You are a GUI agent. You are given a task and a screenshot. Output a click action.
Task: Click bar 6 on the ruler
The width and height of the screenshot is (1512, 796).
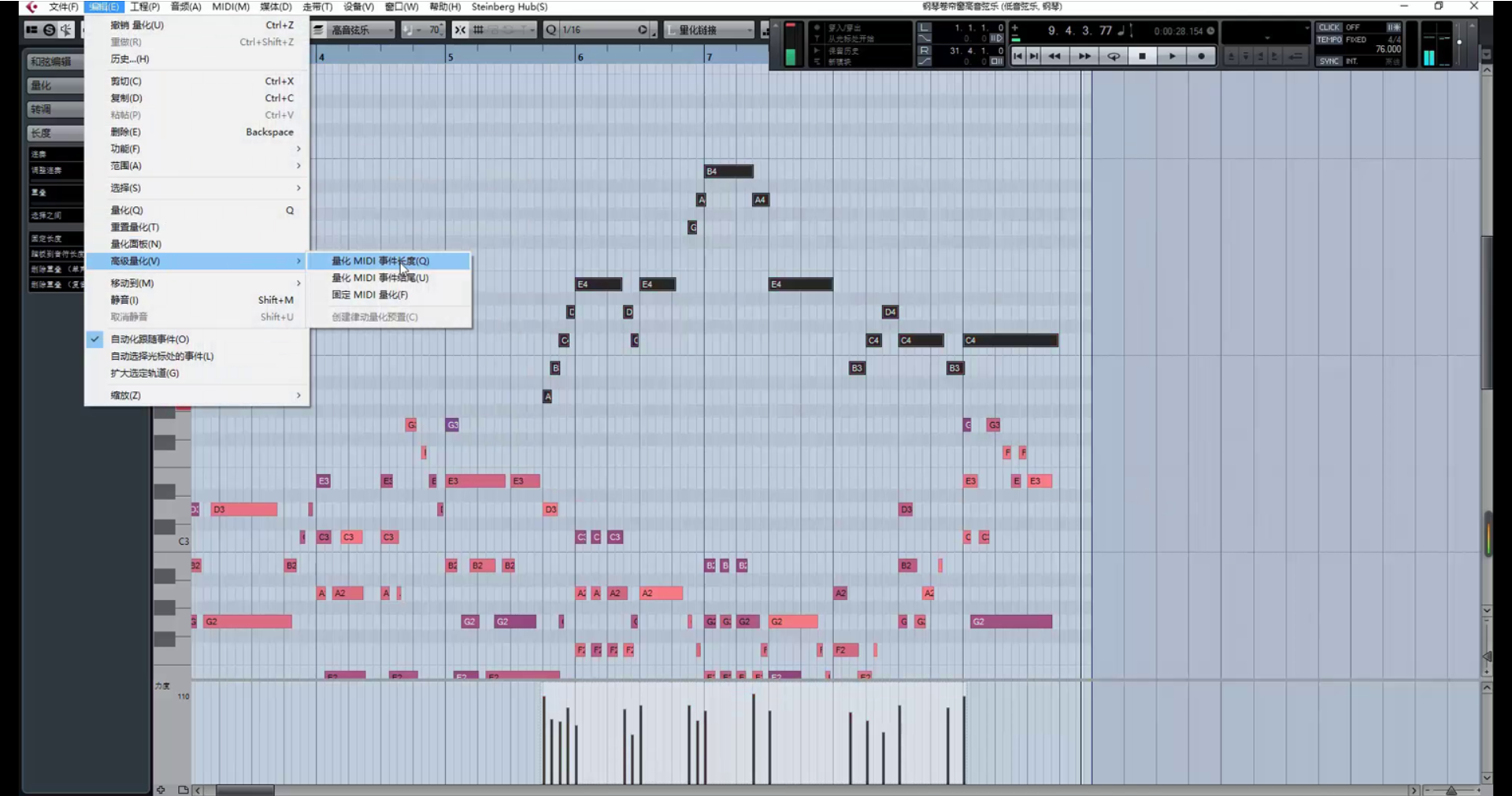[580, 57]
